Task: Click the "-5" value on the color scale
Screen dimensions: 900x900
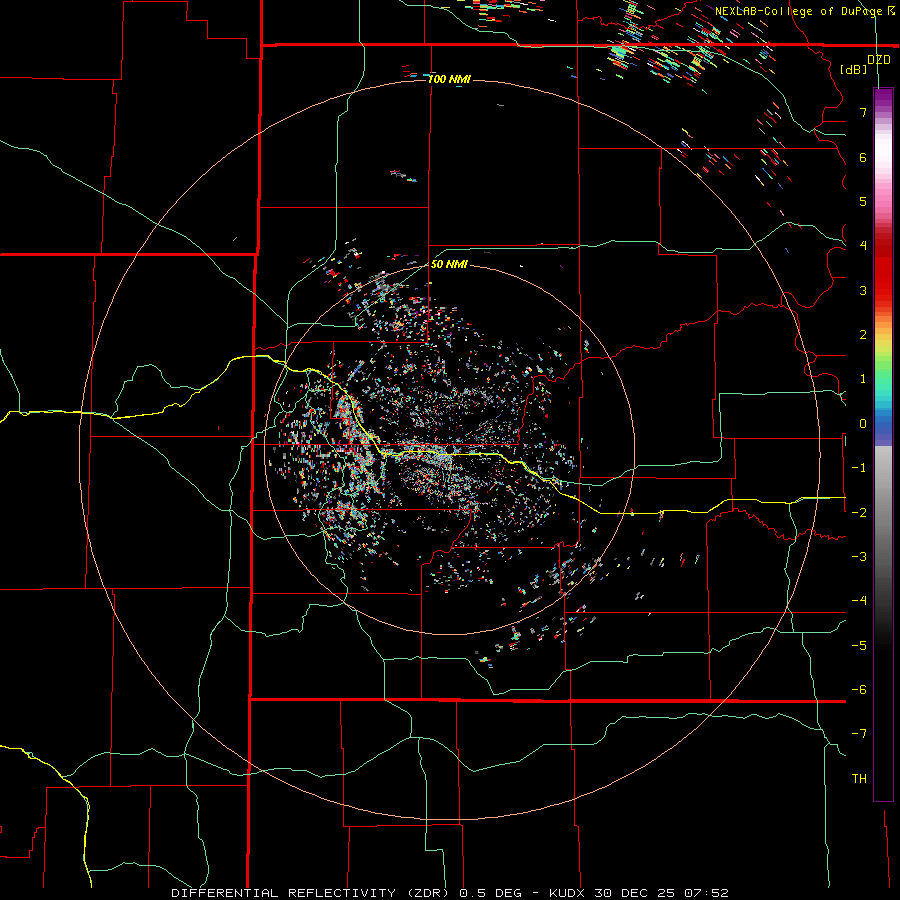Action: [x=859, y=645]
